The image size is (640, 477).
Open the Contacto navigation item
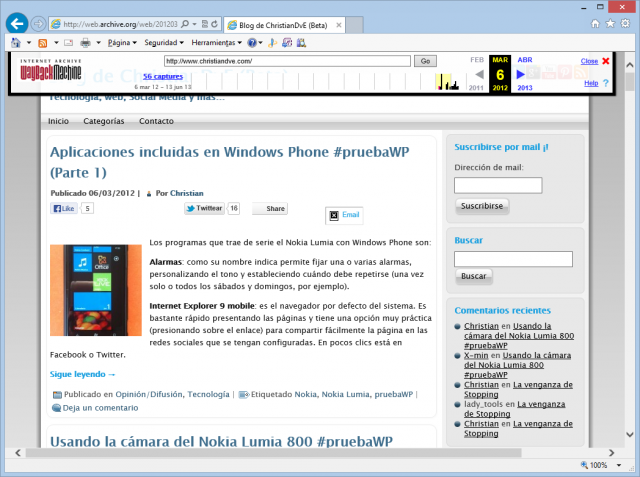pyautogui.click(x=156, y=121)
